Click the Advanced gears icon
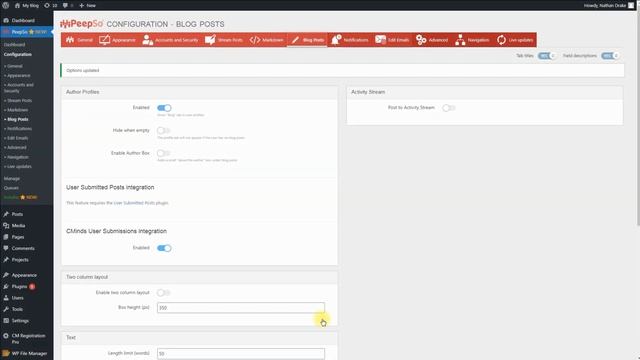 point(421,40)
